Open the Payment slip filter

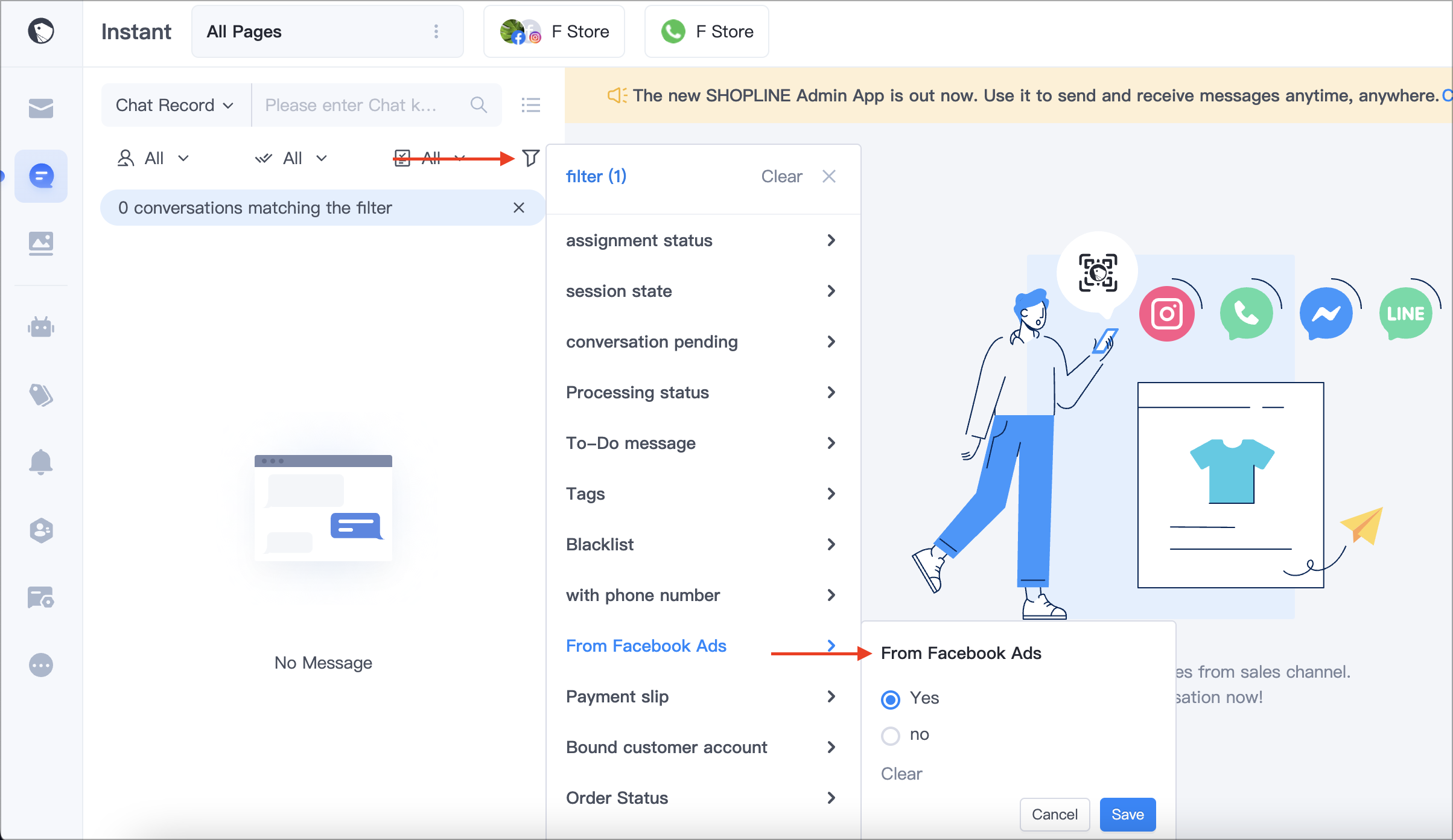pos(703,696)
